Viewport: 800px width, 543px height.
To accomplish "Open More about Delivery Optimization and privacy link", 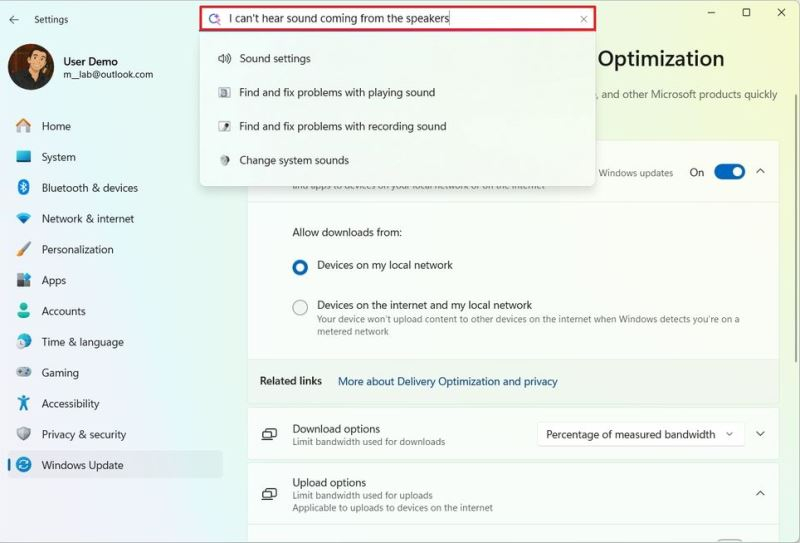I will (447, 381).
